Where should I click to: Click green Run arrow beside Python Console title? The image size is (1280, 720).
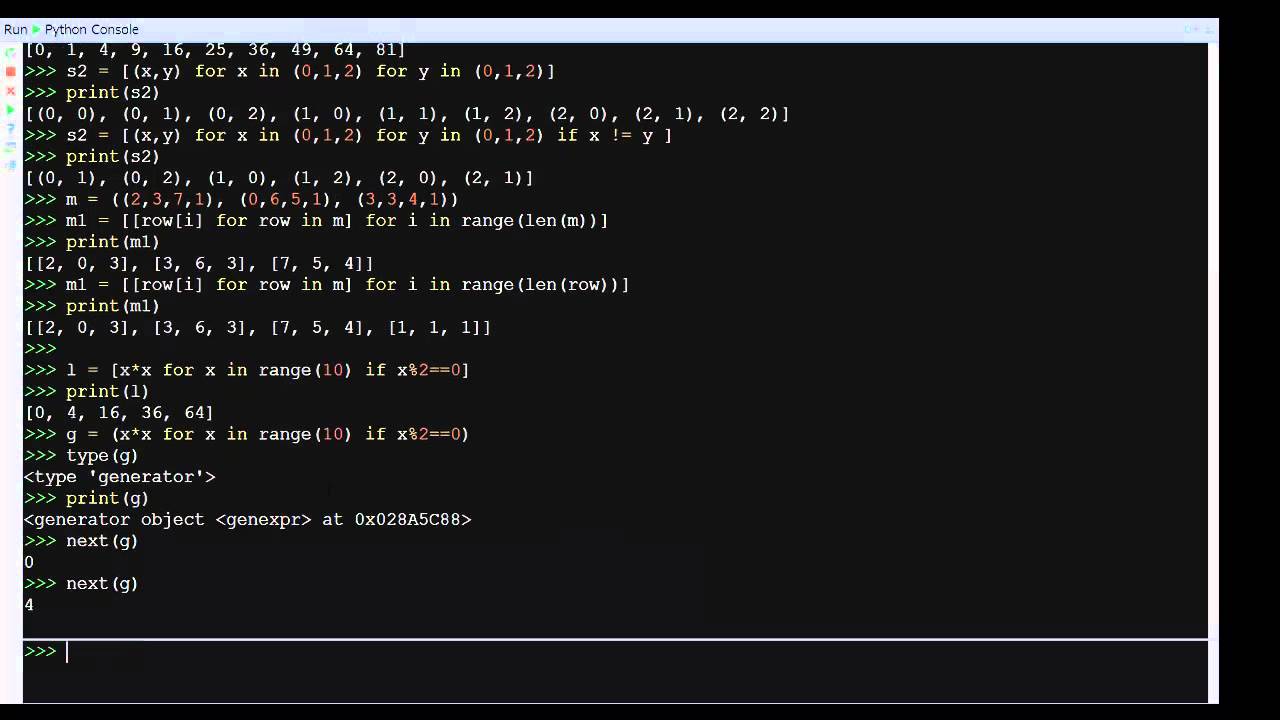[36, 29]
